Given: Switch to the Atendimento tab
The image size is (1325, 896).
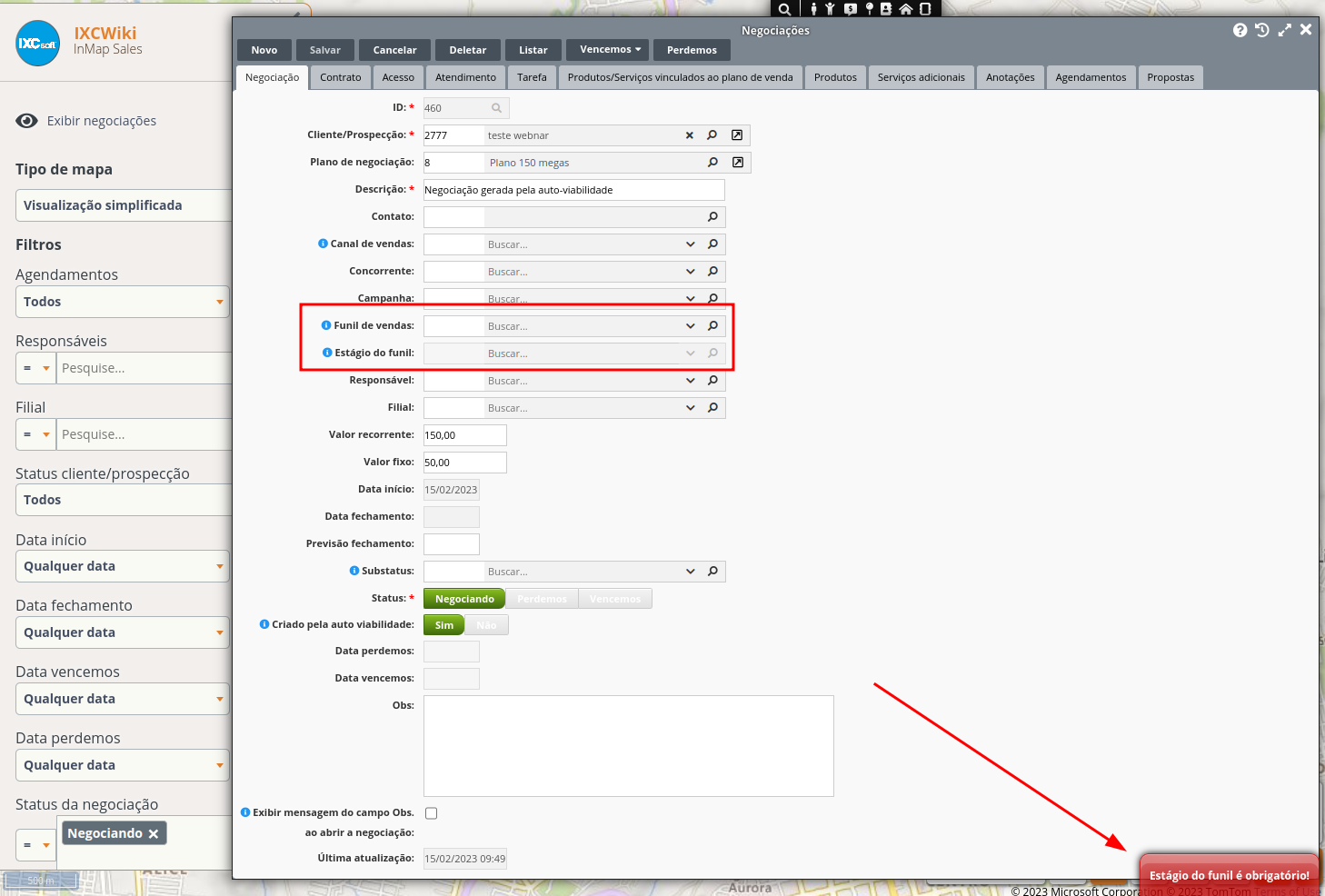Looking at the screenshot, I should click(x=465, y=77).
